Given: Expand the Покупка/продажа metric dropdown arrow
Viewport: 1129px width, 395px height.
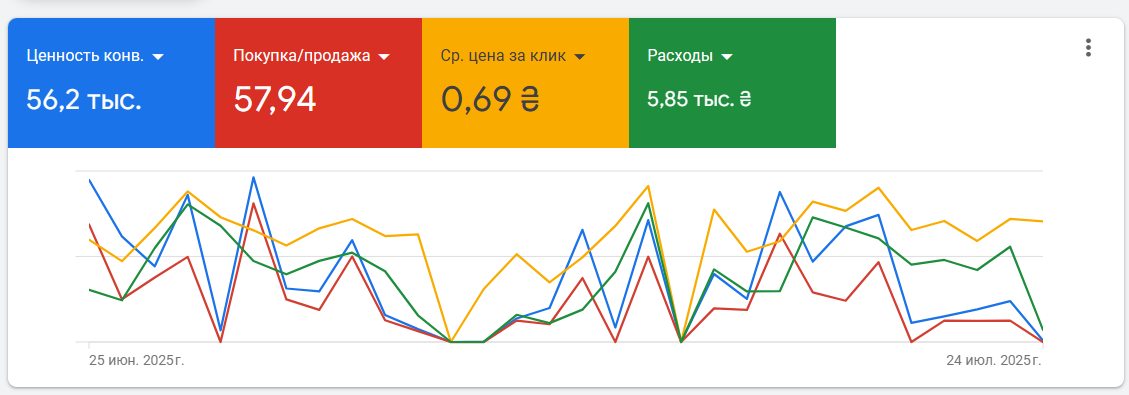Looking at the screenshot, I should point(384,57).
